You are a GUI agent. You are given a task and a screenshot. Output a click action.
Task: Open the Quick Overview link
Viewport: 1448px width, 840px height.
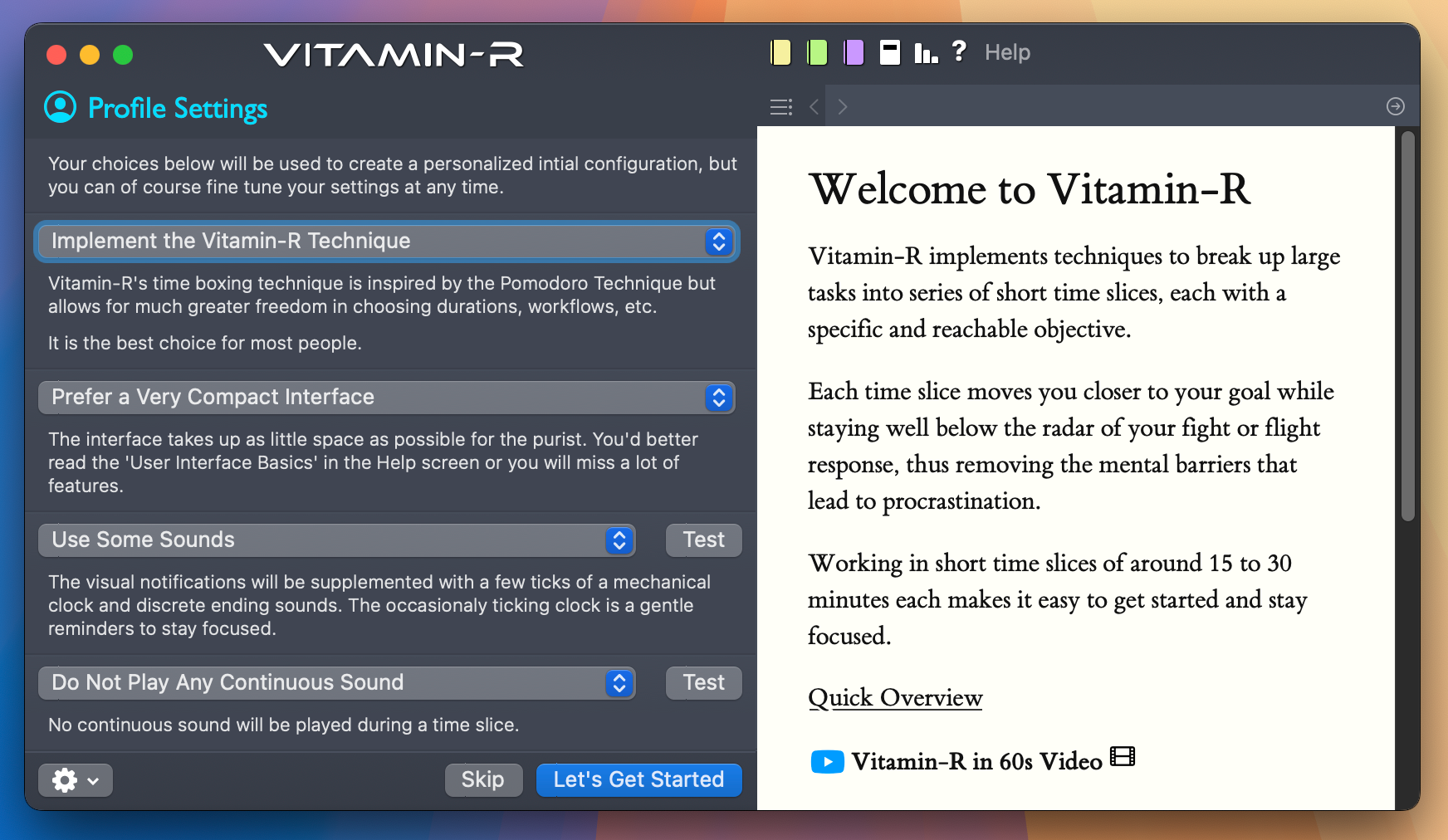coord(895,698)
